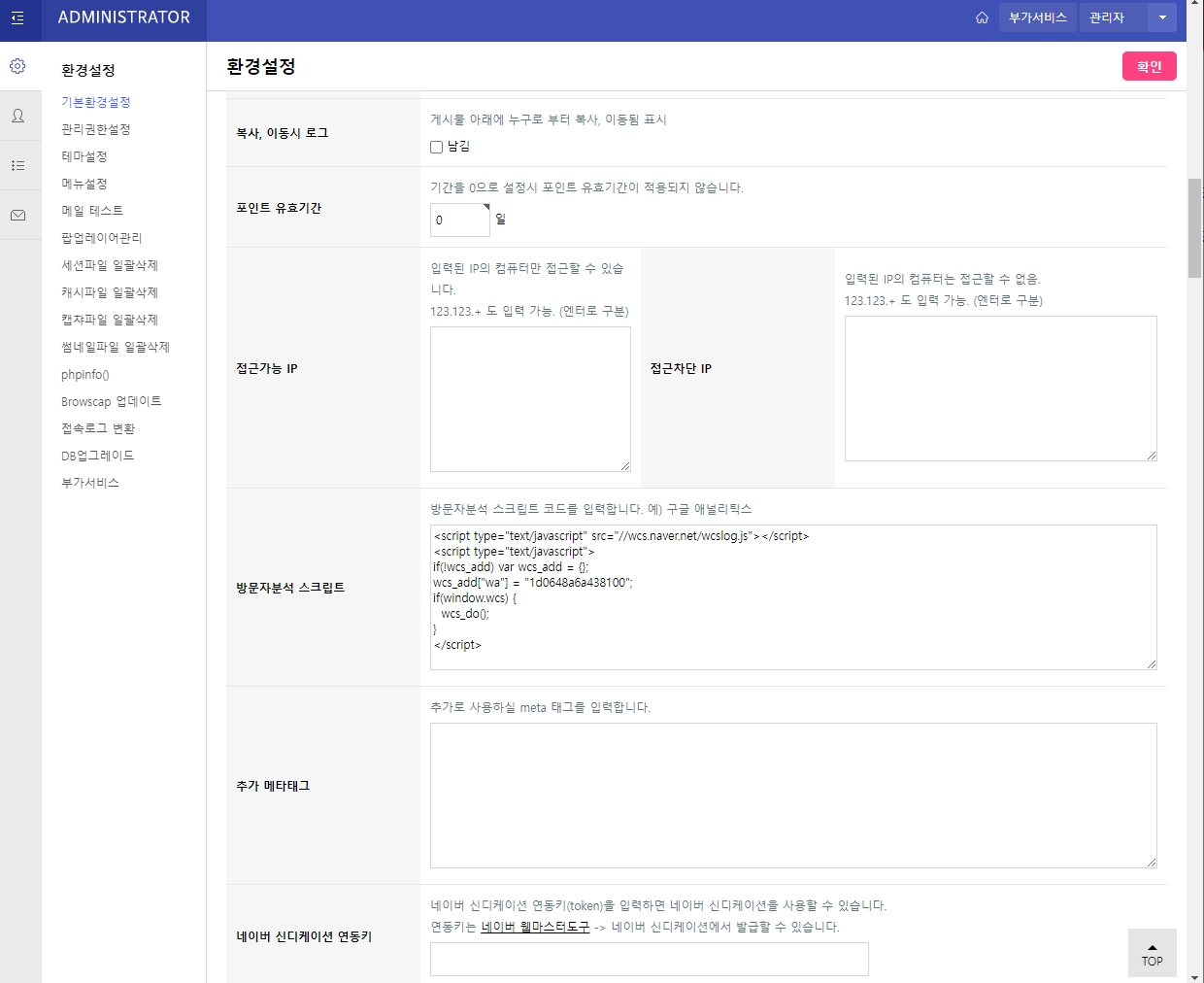The image size is (1204, 983).
Task: Click the 부가서비스 header button
Action: point(1037,17)
